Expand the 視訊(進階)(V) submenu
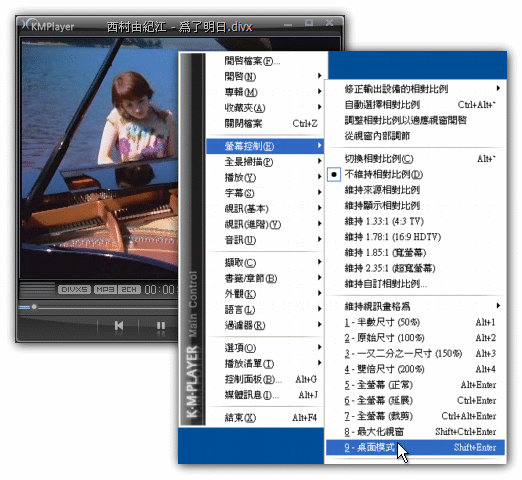Viewport: 522px width, 480px height. (x=265, y=224)
